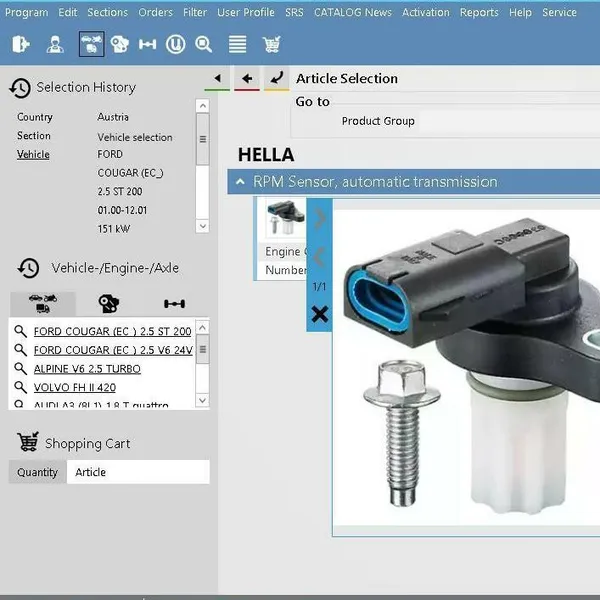Viewport: 600px width, 600px height.
Task: Open the user mechanic profile icon
Action: 55,44
